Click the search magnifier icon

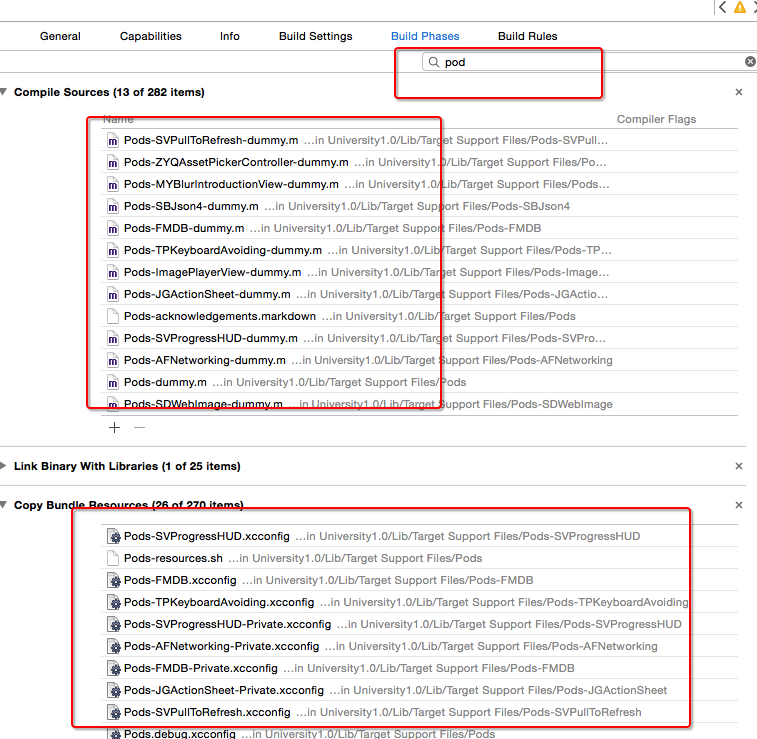[434, 62]
